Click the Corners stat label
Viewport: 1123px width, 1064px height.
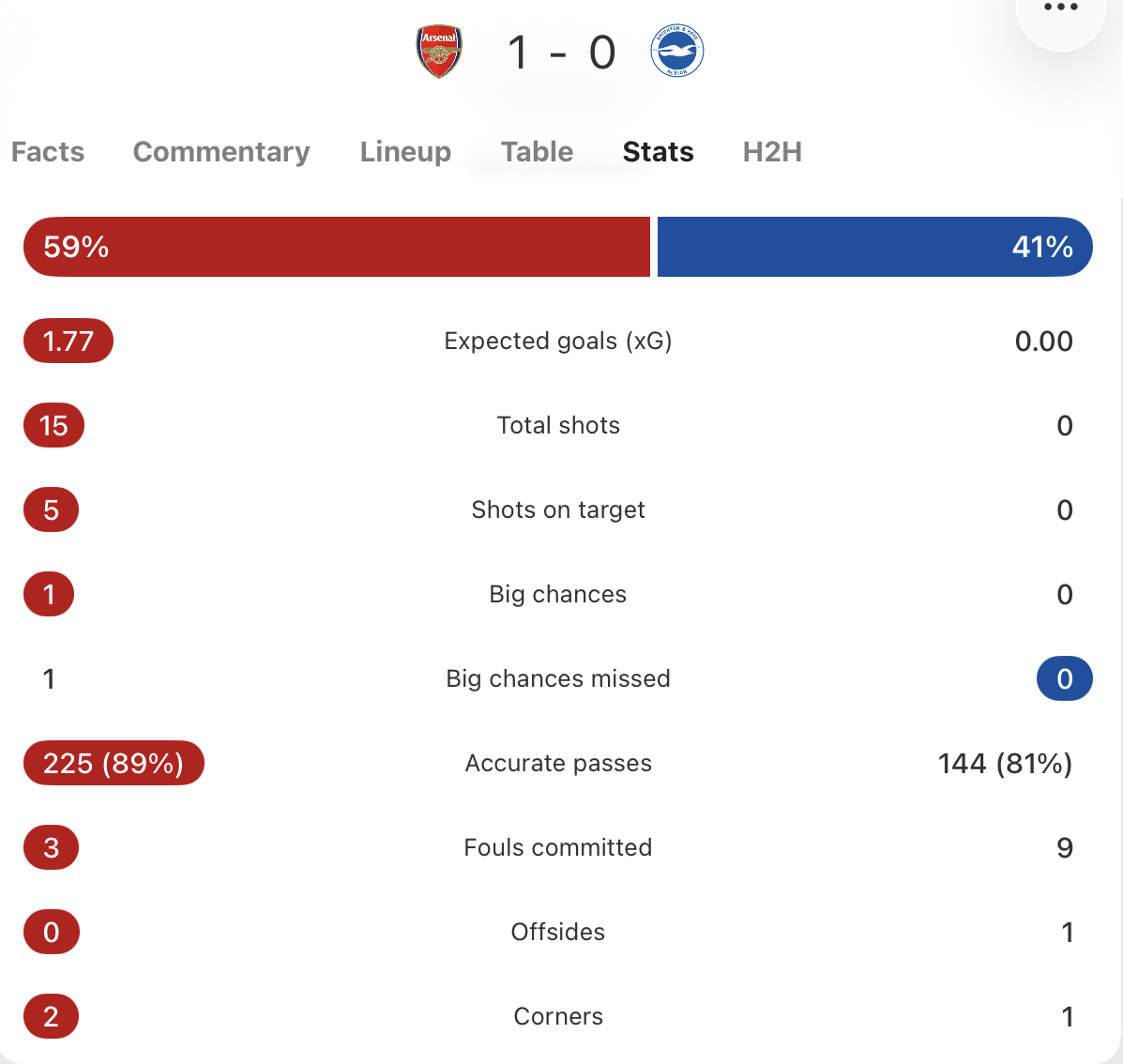[558, 1016]
